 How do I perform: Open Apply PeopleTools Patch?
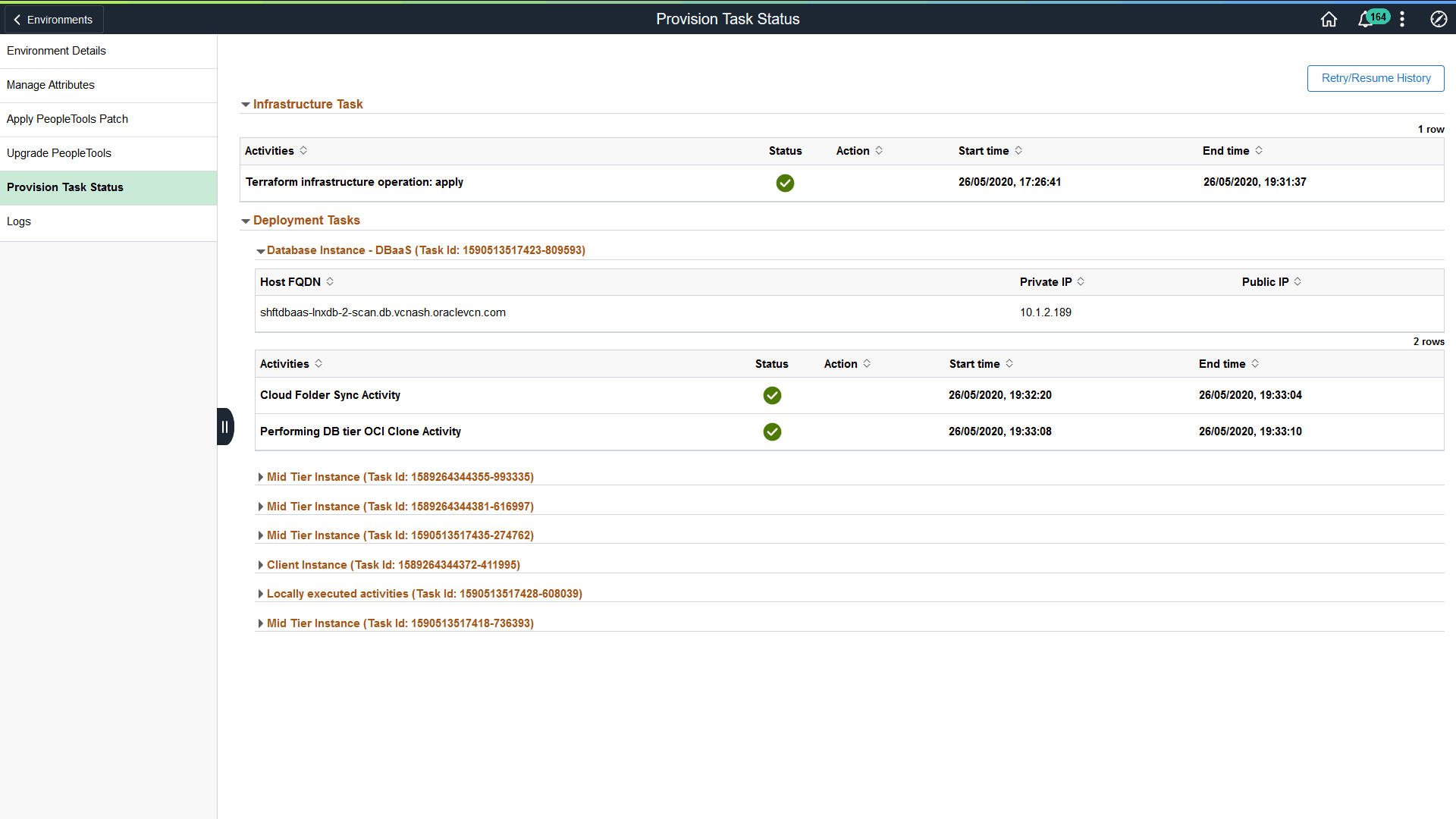click(x=67, y=118)
